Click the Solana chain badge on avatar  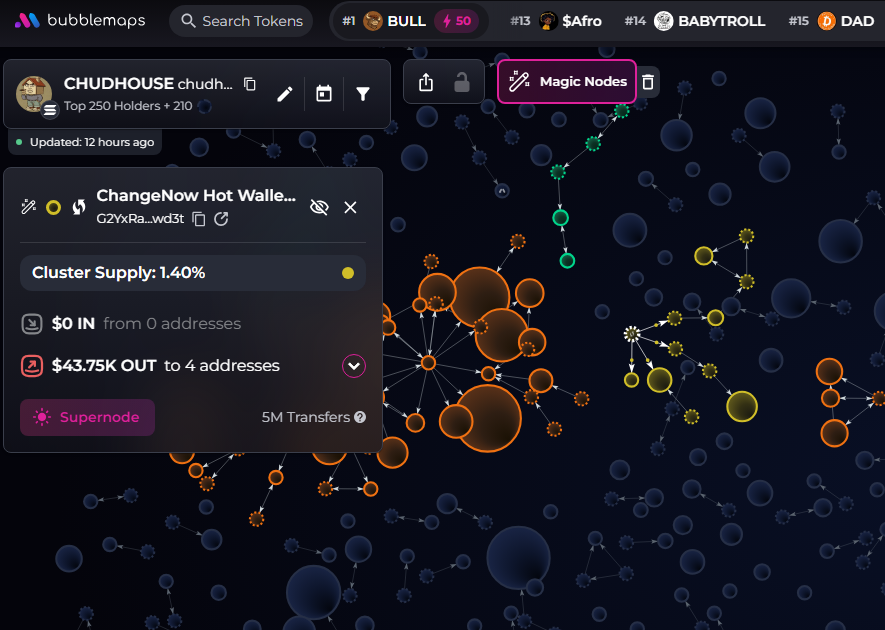(50, 110)
